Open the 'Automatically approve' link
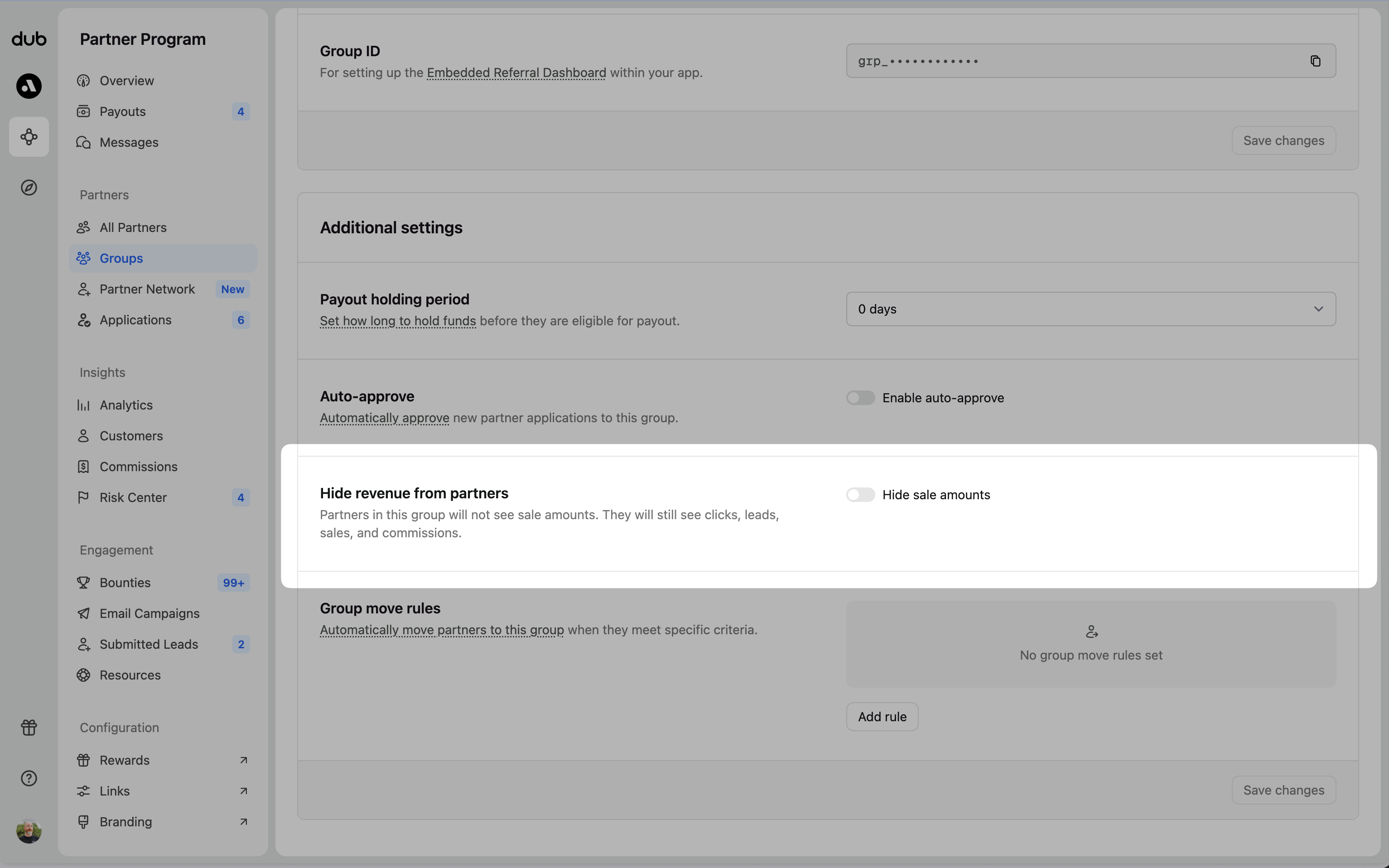This screenshot has height=868, width=1389. 385,418
